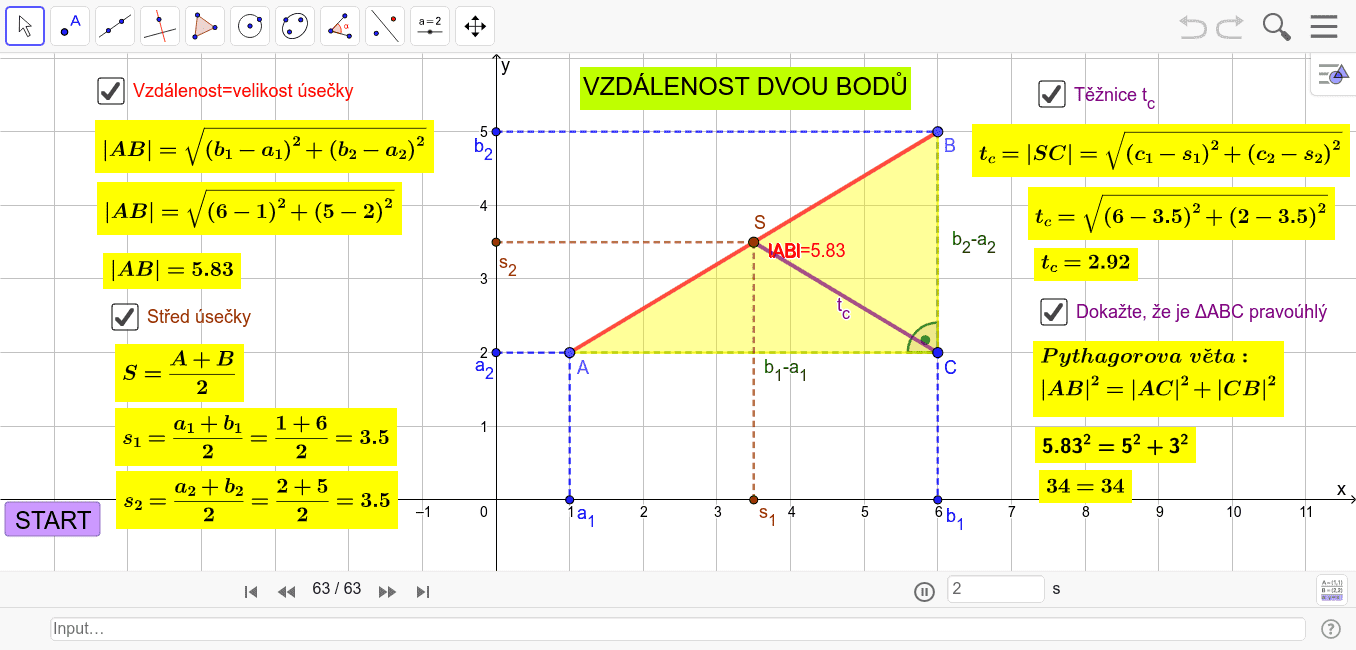Select the Reflect about Line tool

click(x=385, y=26)
